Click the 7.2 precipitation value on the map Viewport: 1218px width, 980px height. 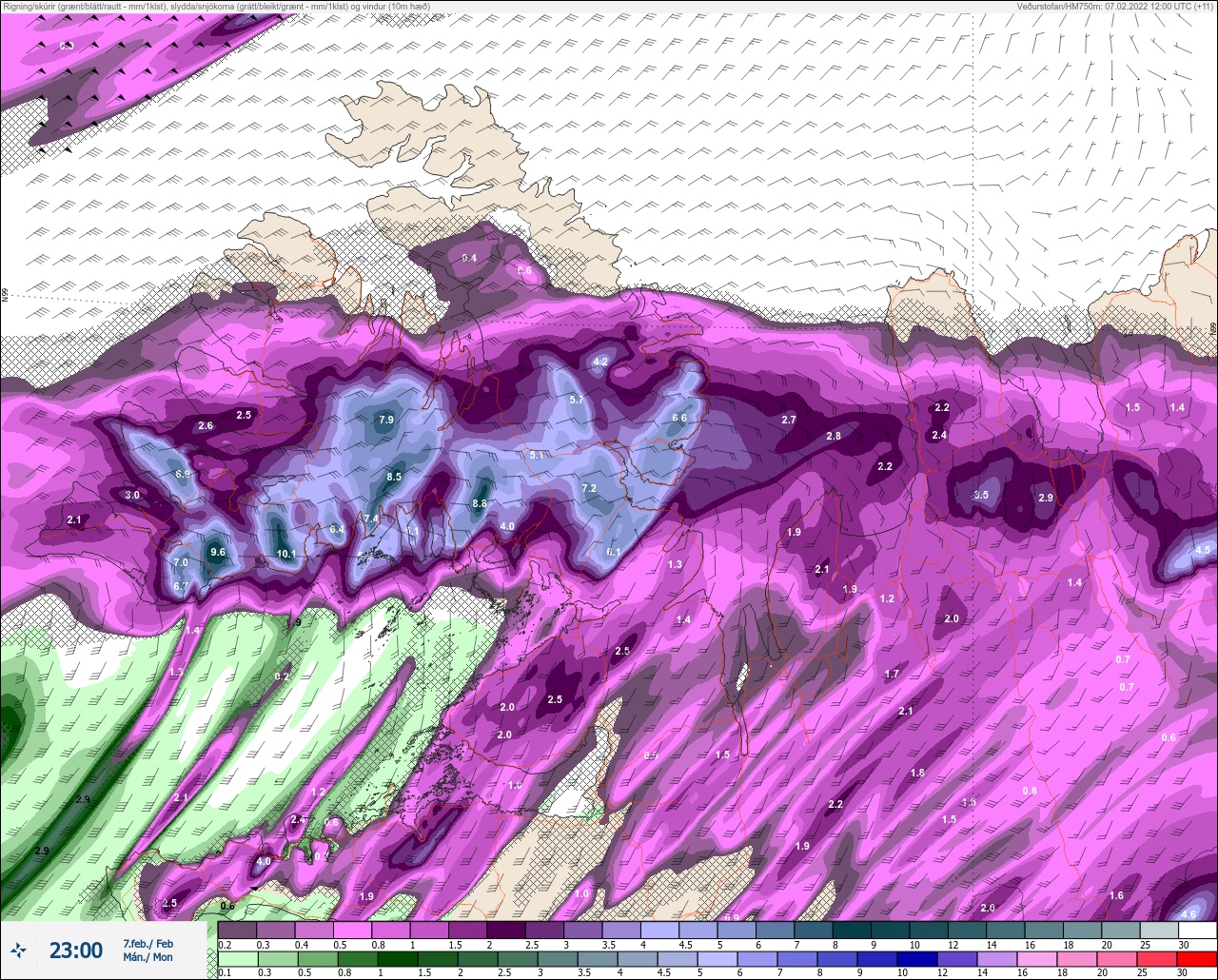(589, 488)
